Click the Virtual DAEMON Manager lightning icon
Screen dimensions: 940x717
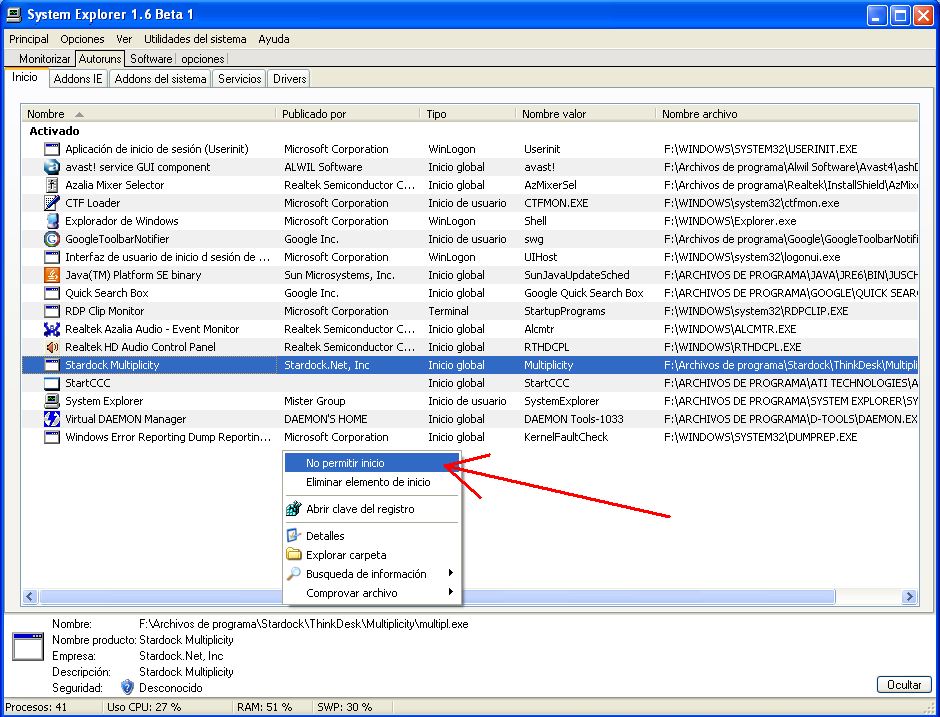click(x=52, y=419)
